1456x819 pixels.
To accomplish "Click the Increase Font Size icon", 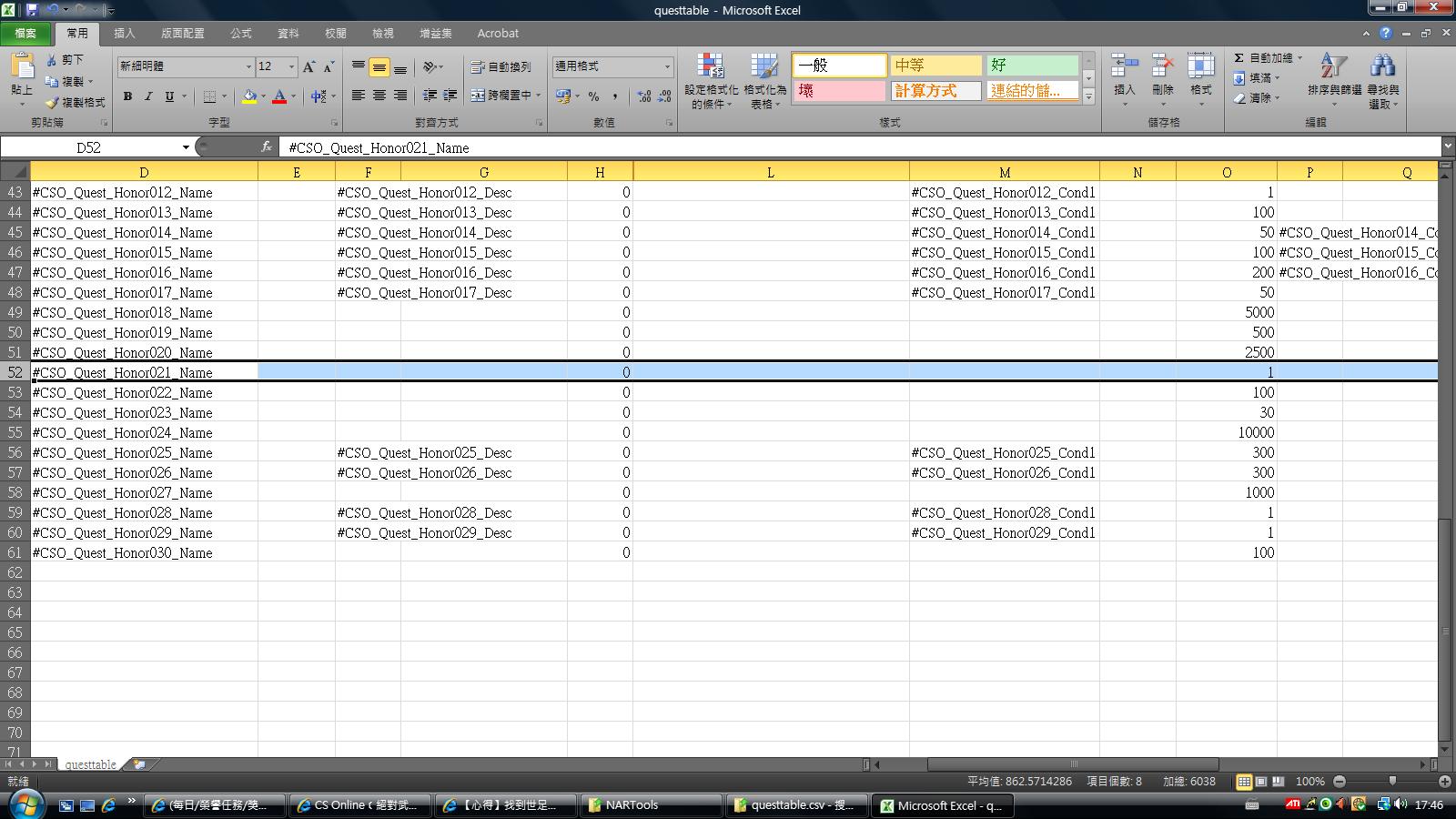I will (x=309, y=66).
